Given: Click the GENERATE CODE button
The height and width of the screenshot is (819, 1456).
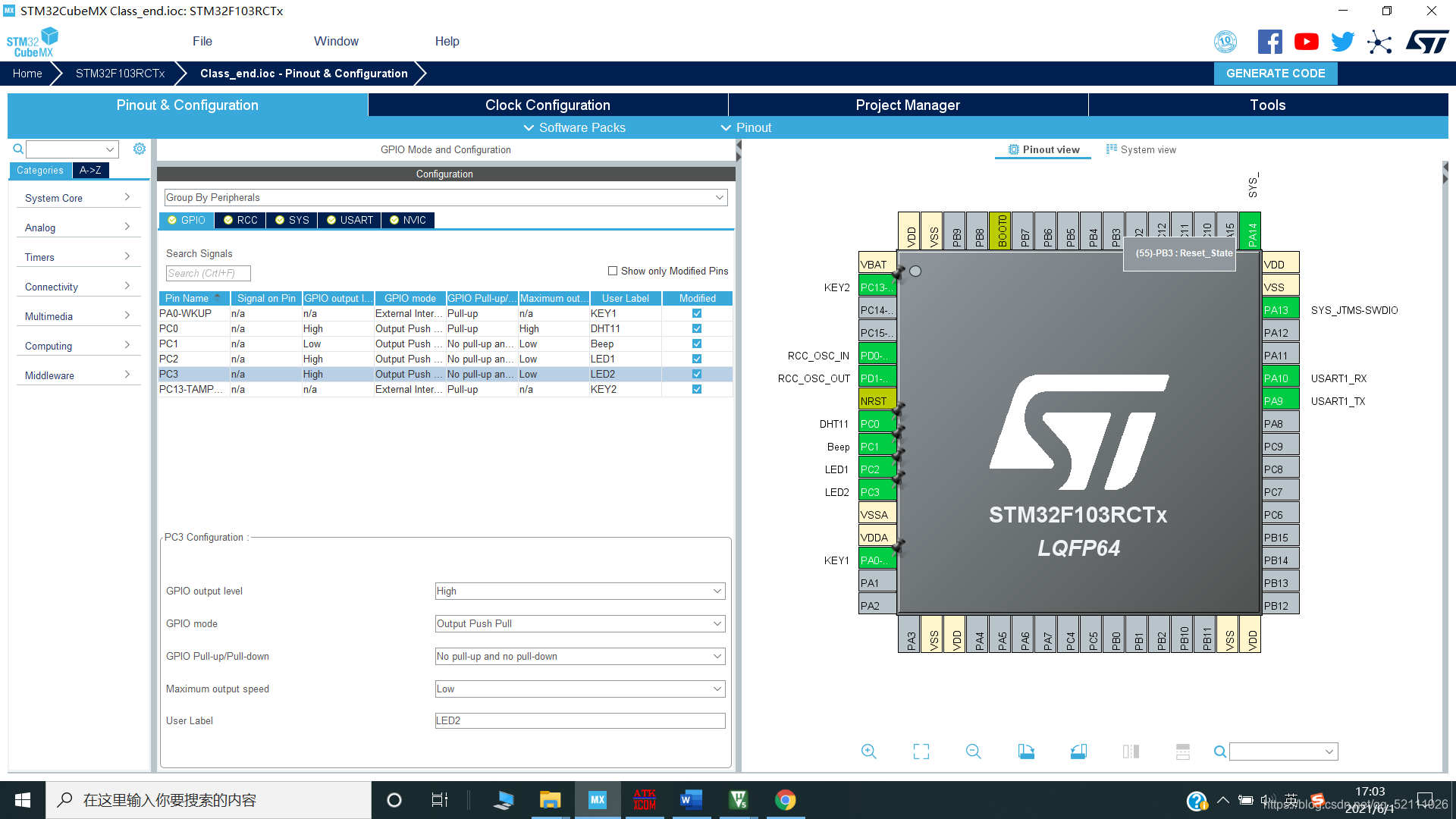Looking at the screenshot, I should 1276,74.
